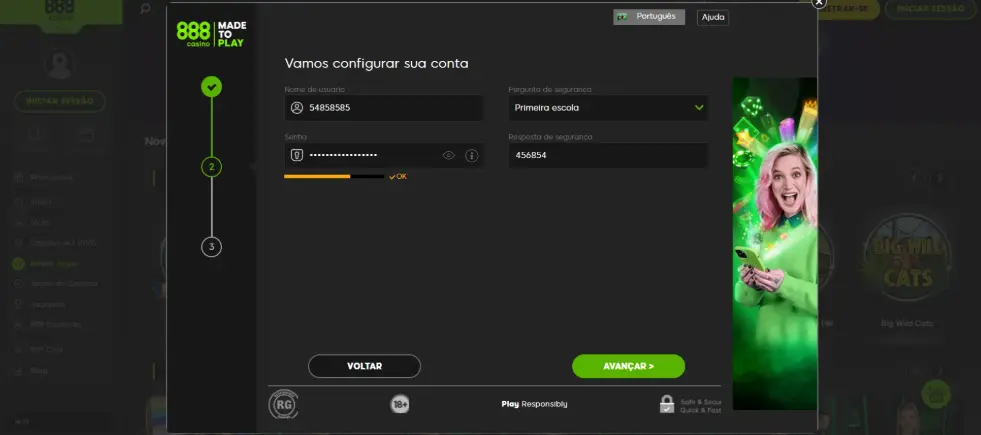Click the highlighted green sidebar menu item
The image size is (981, 435).
[x=54, y=264]
